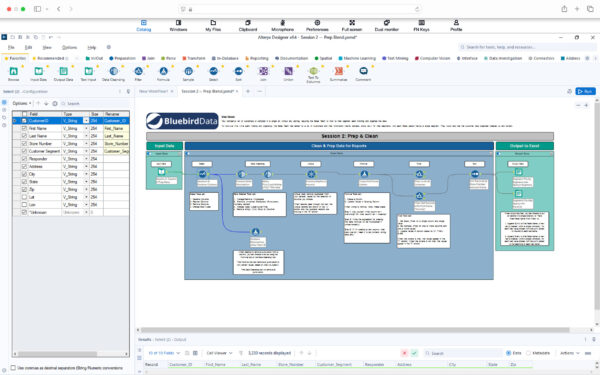
Task: Switch to the New Workflow1 tab
Action: tap(153, 91)
